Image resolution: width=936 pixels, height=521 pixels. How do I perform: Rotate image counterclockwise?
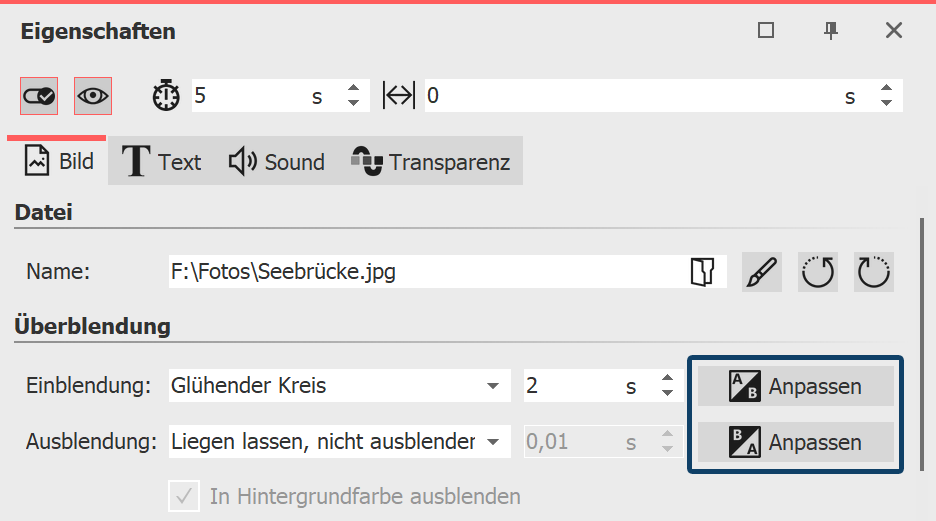click(818, 272)
